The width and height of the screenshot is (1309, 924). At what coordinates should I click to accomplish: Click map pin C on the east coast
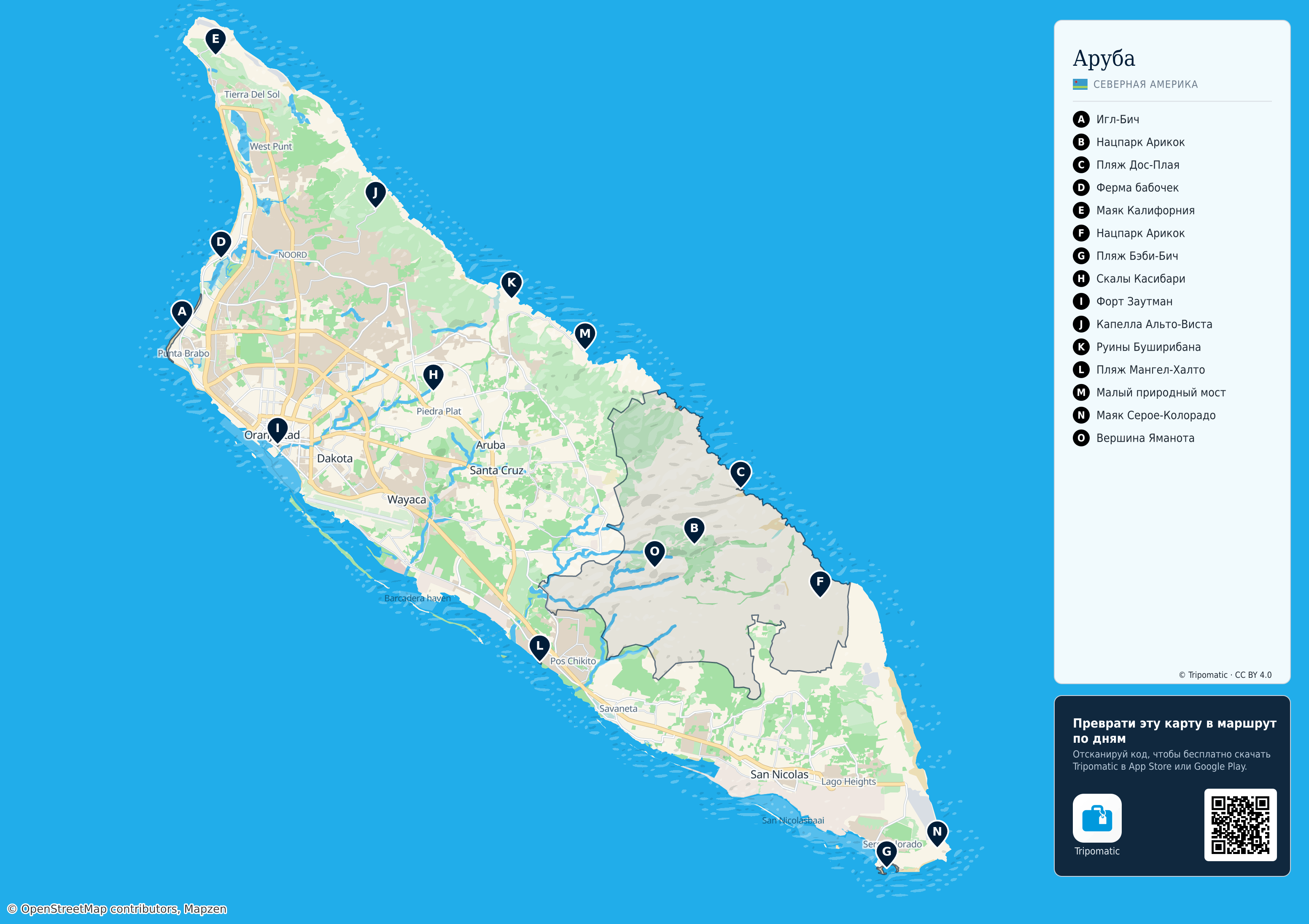click(741, 474)
